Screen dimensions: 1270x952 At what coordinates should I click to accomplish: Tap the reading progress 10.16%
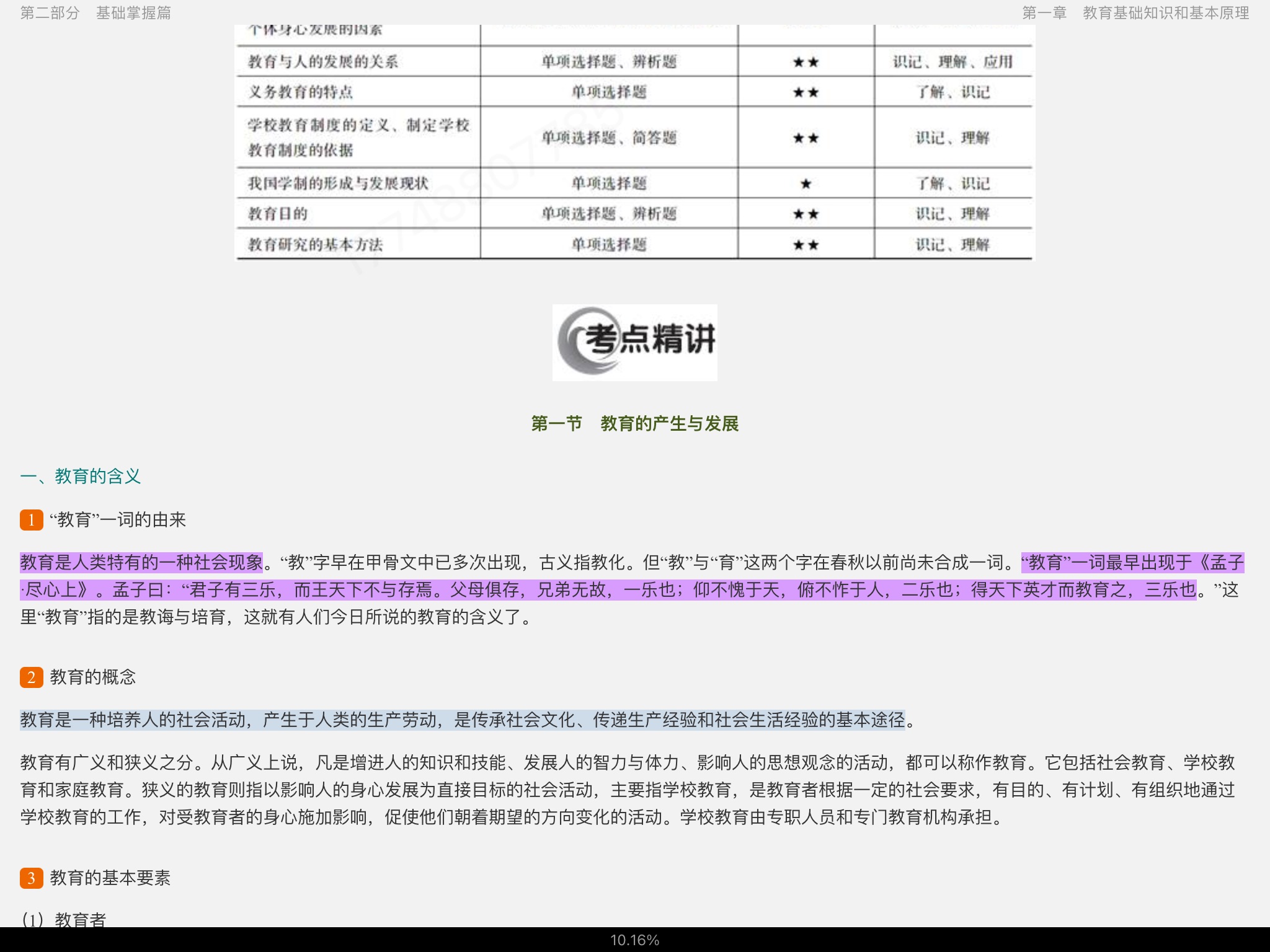coord(634,940)
